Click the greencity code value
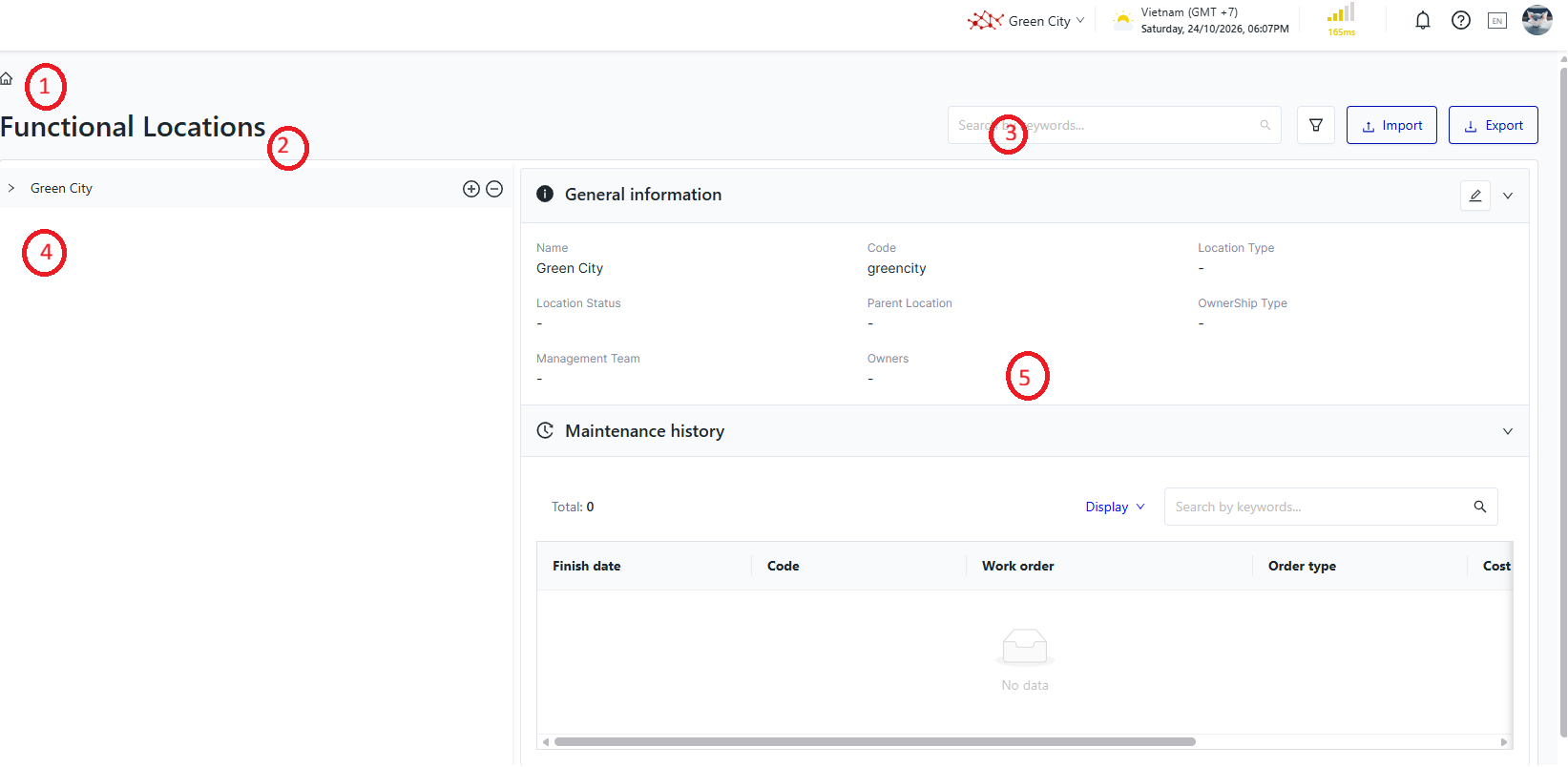Screen dimensions: 1568x767 896,268
